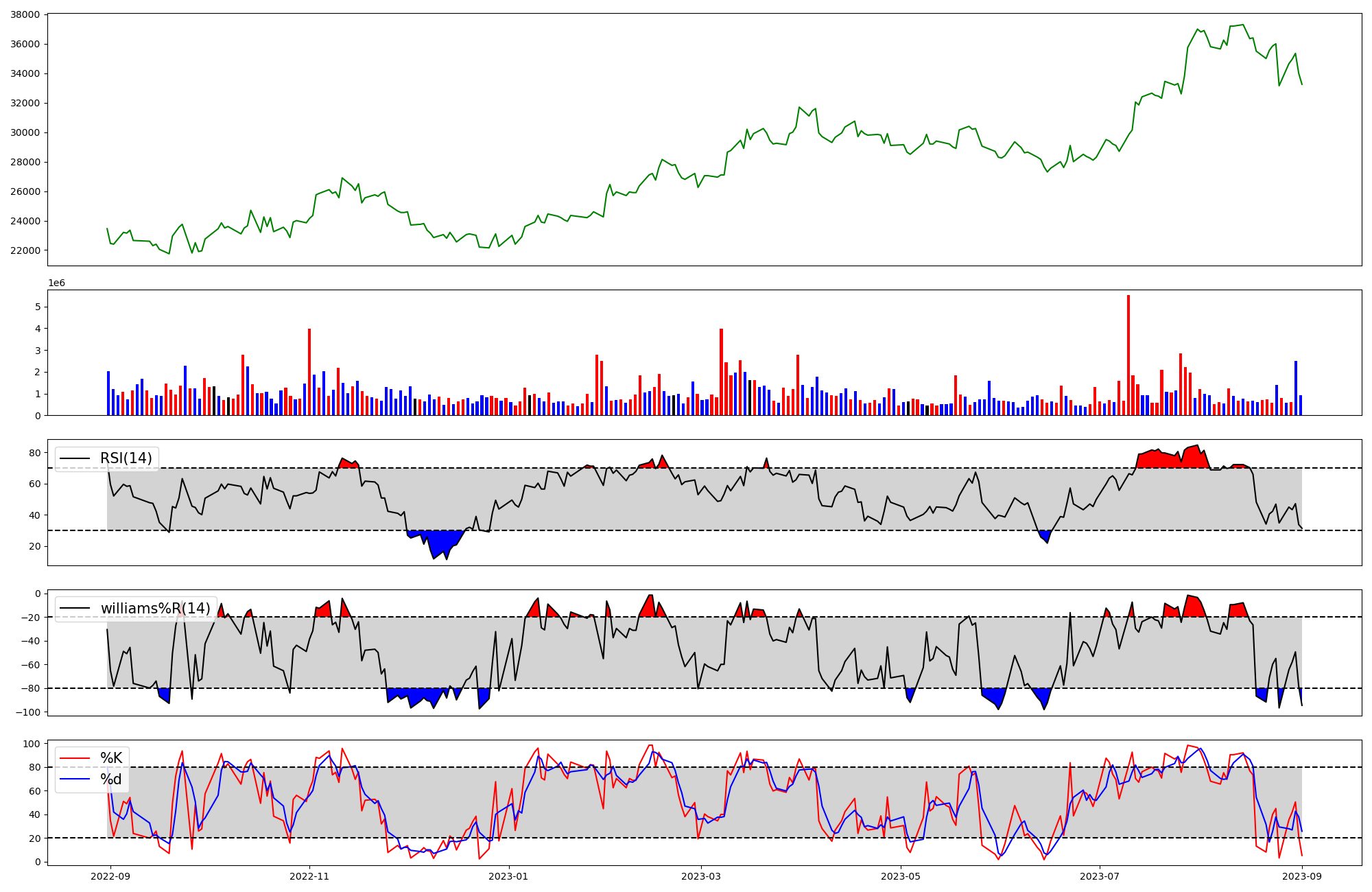This screenshot has width=1372, height=892.
Task: Click black line swatch in RSI legend
Action: coord(75,458)
